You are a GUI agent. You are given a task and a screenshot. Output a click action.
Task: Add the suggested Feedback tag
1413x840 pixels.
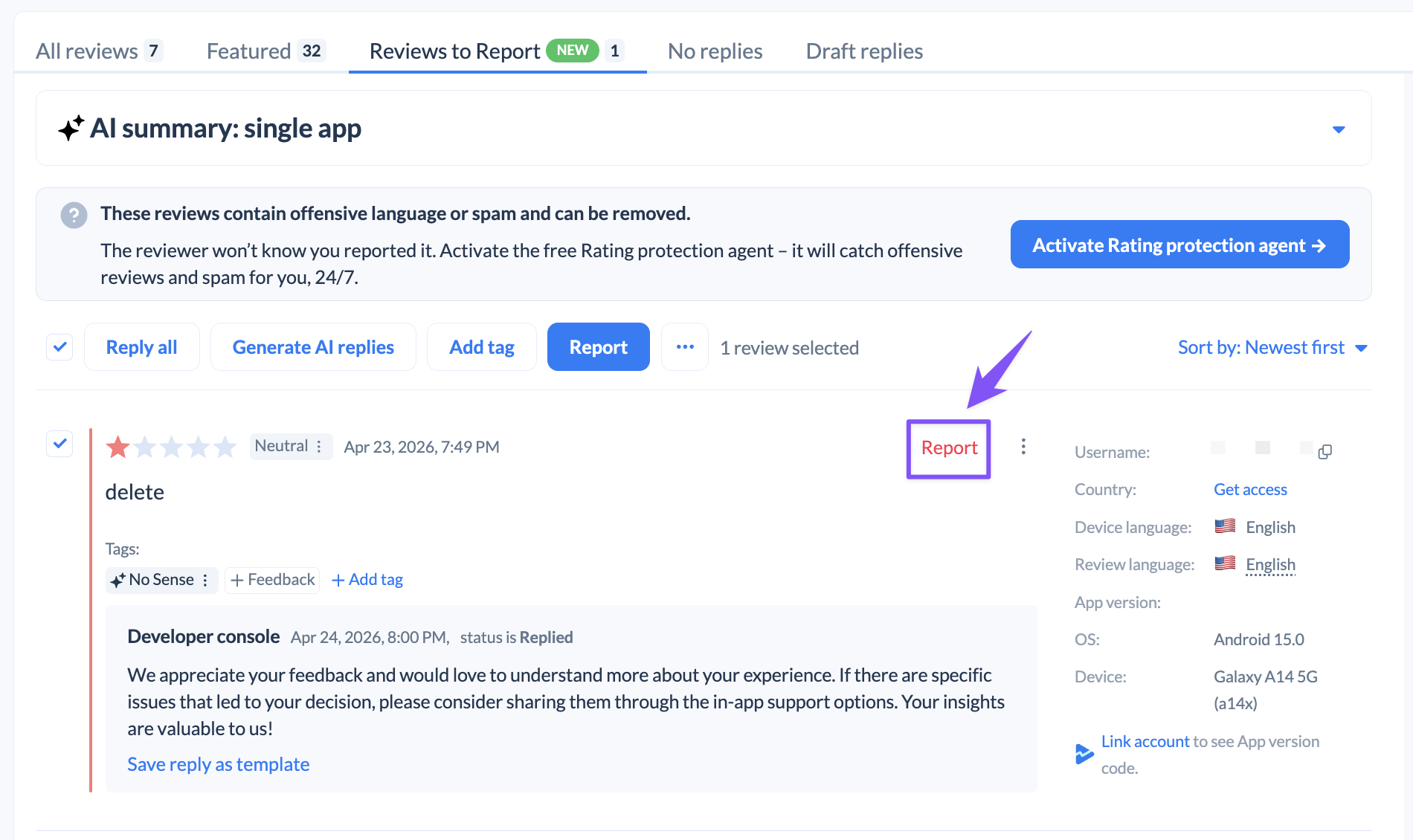(x=272, y=580)
